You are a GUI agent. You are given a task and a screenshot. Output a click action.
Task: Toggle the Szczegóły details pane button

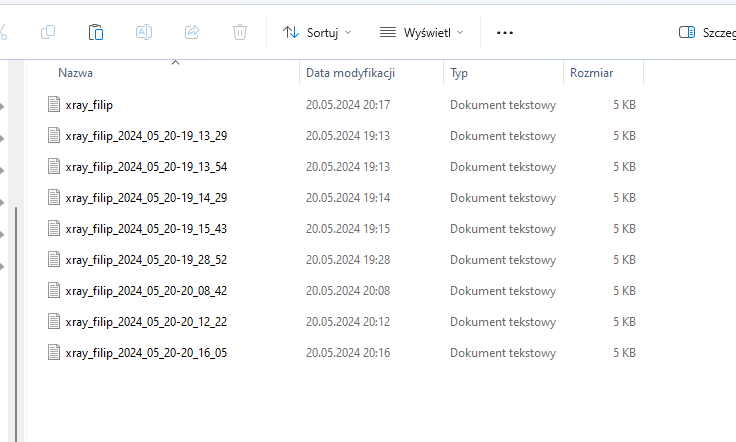tap(706, 32)
